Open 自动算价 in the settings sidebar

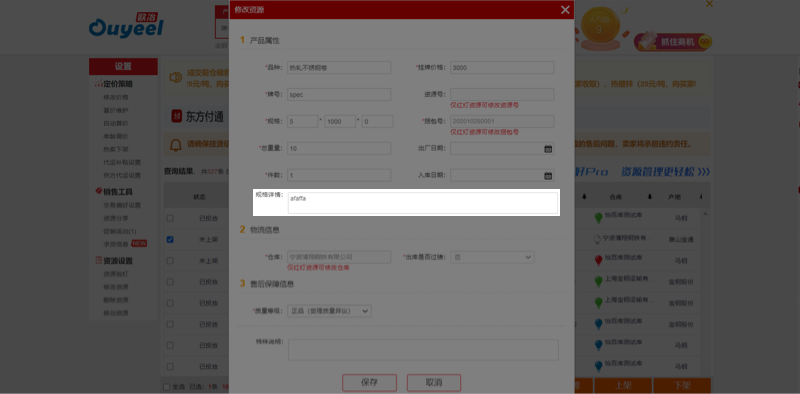(x=116, y=124)
